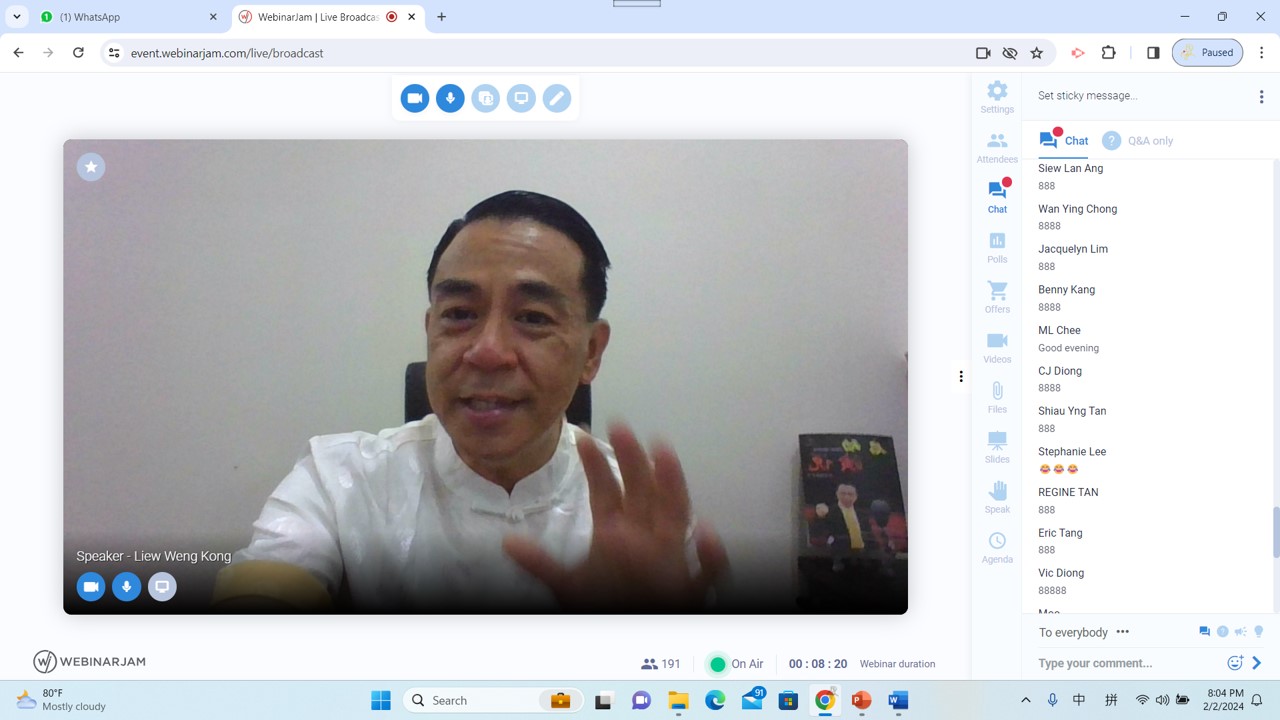Open the Chrome three-dot menu
Screen dimensions: 1280x720
(1262, 53)
